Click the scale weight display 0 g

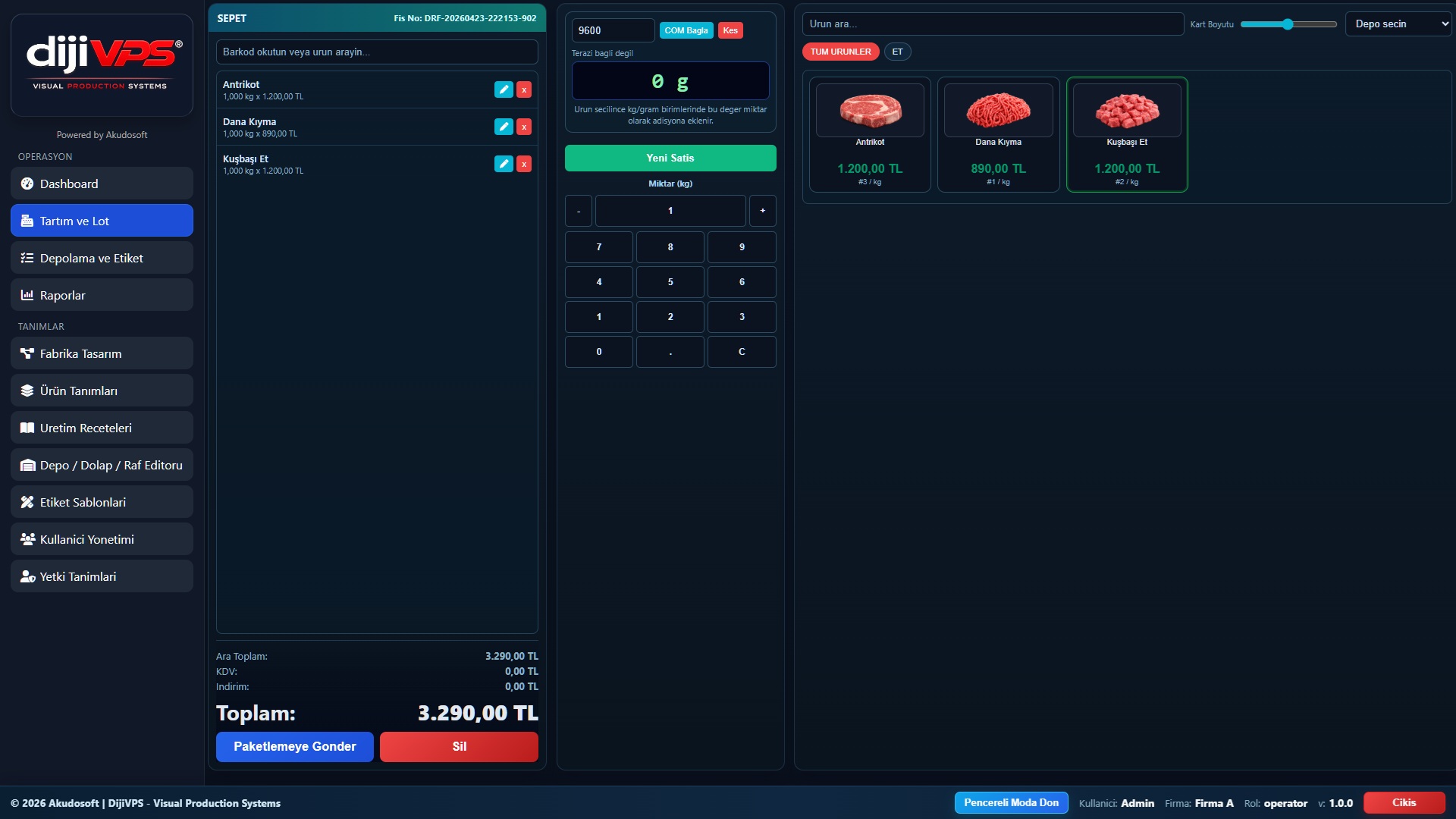point(670,81)
